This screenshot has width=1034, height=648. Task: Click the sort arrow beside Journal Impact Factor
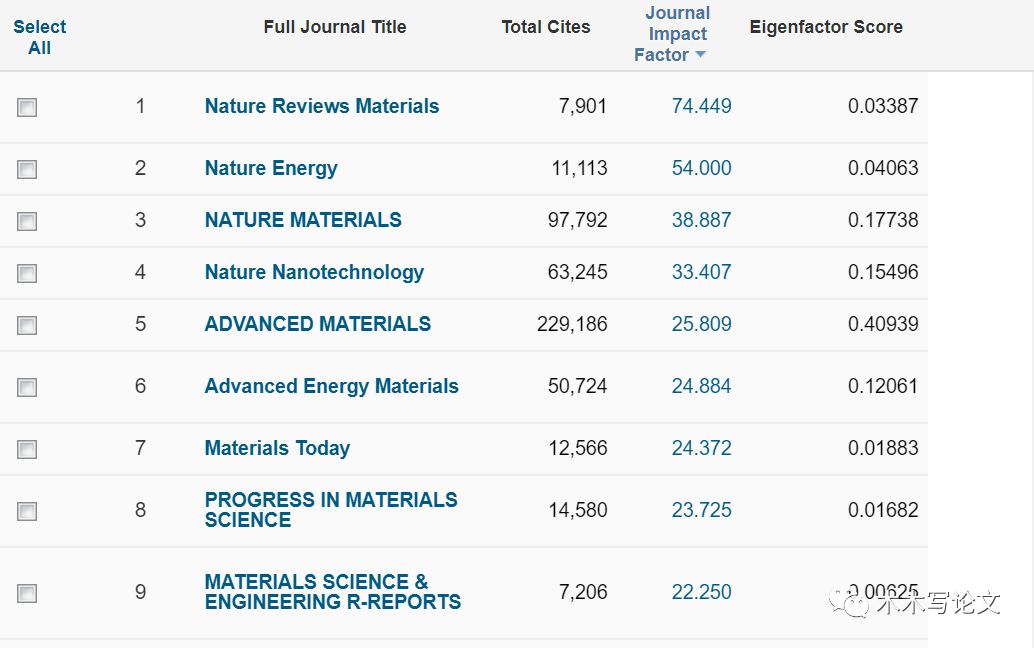pos(700,55)
